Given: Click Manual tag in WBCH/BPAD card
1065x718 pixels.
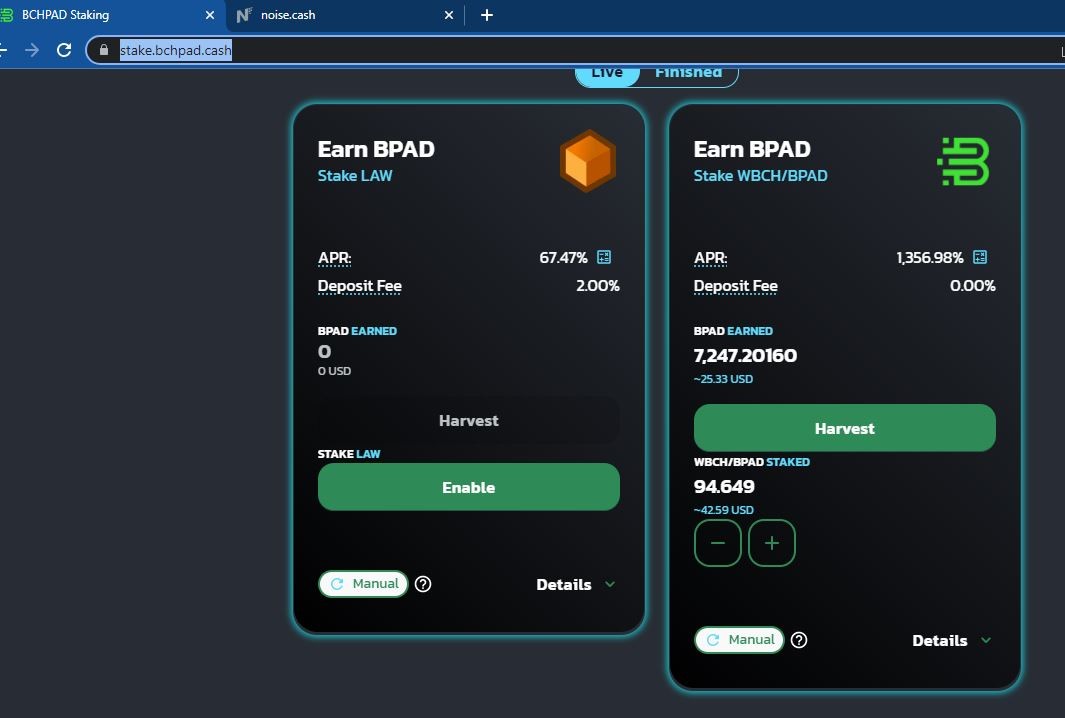Looking at the screenshot, I should (x=739, y=640).
